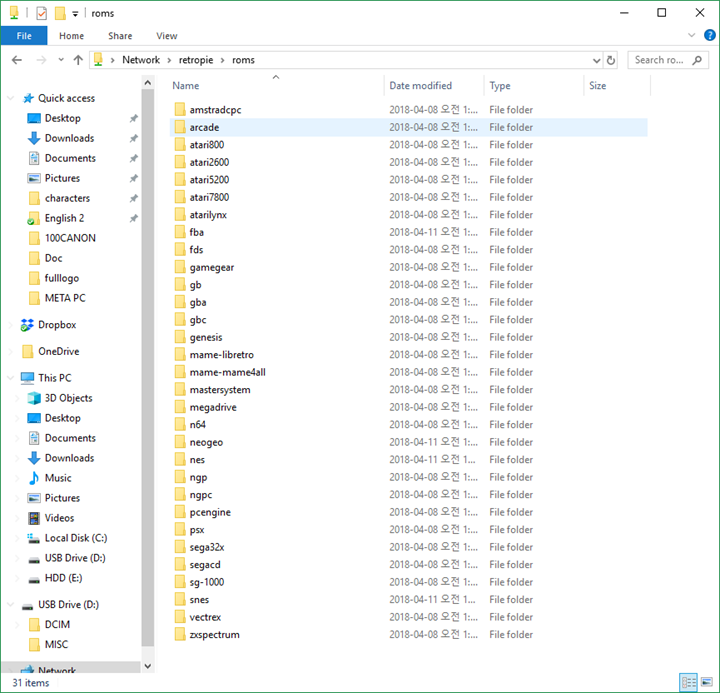The image size is (720, 693).
Task: Unpin icon next to Documents in Quick access
Action: 134,158
